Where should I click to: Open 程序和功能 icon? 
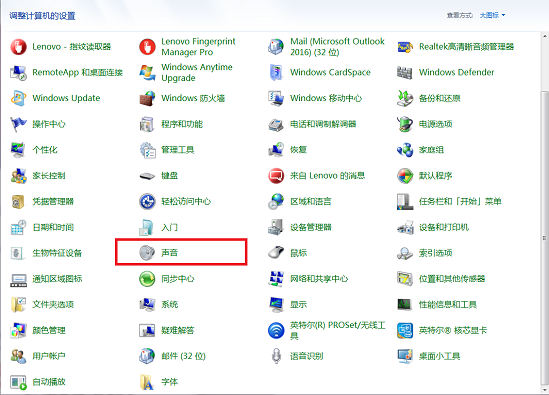[x=147, y=124]
